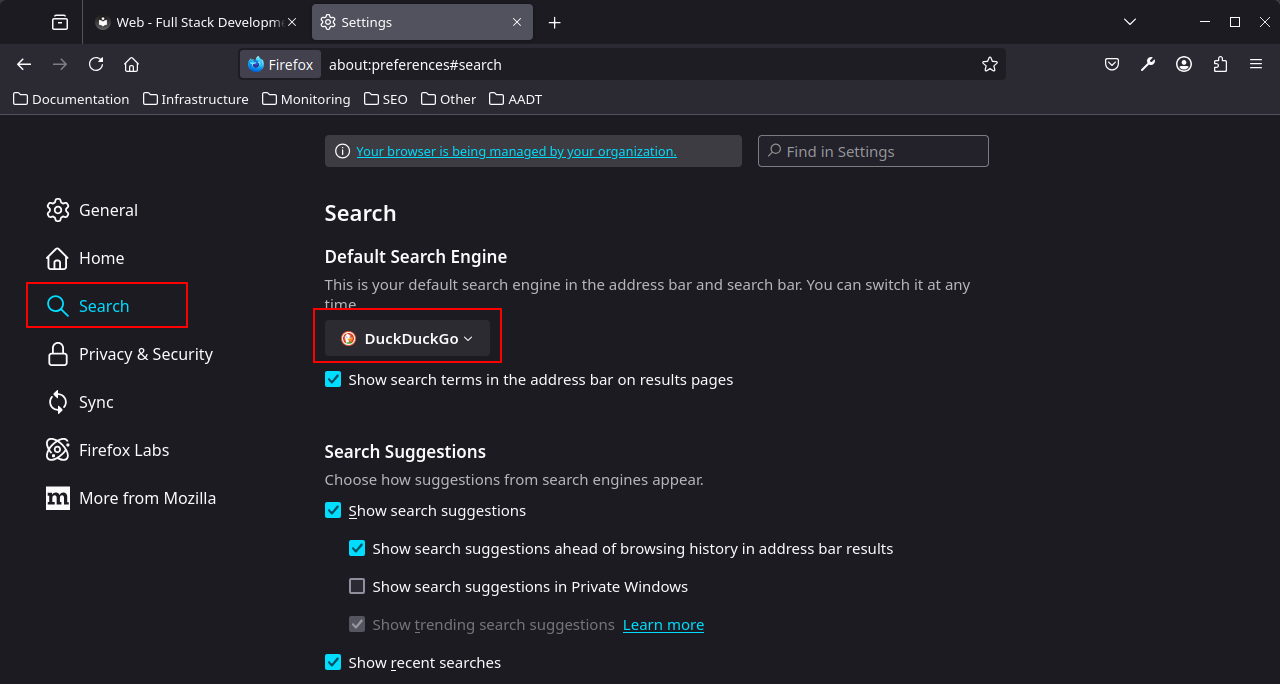Select the Settings tab
1280x684 pixels.
point(421,22)
